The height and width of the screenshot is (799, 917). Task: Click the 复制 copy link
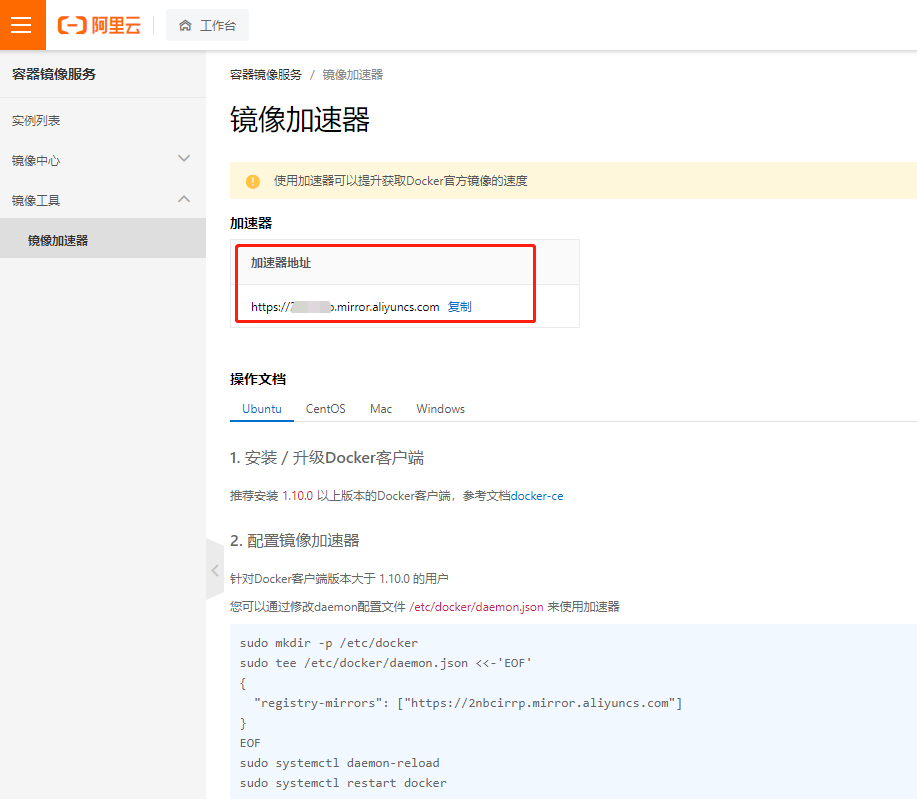coord(459,306)
